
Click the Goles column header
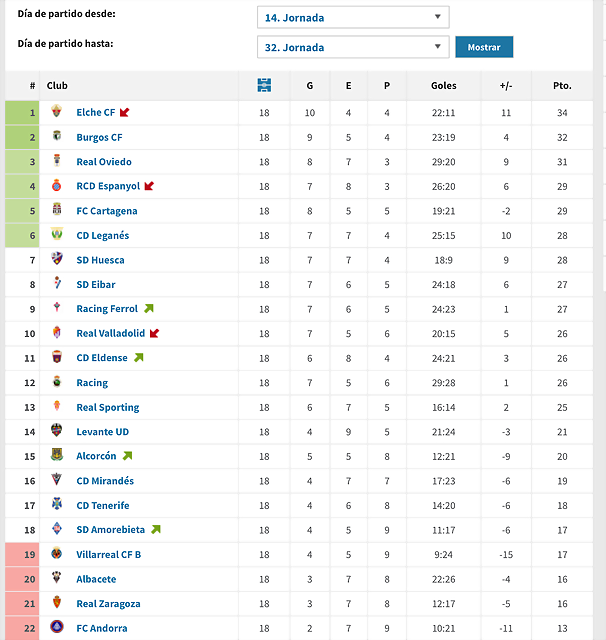tap(444, 86)
